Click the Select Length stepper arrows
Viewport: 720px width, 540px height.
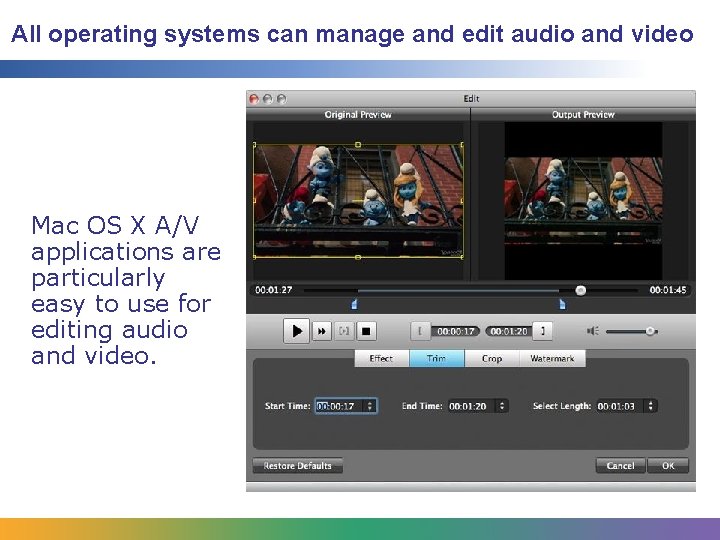[x=651, y=406]
